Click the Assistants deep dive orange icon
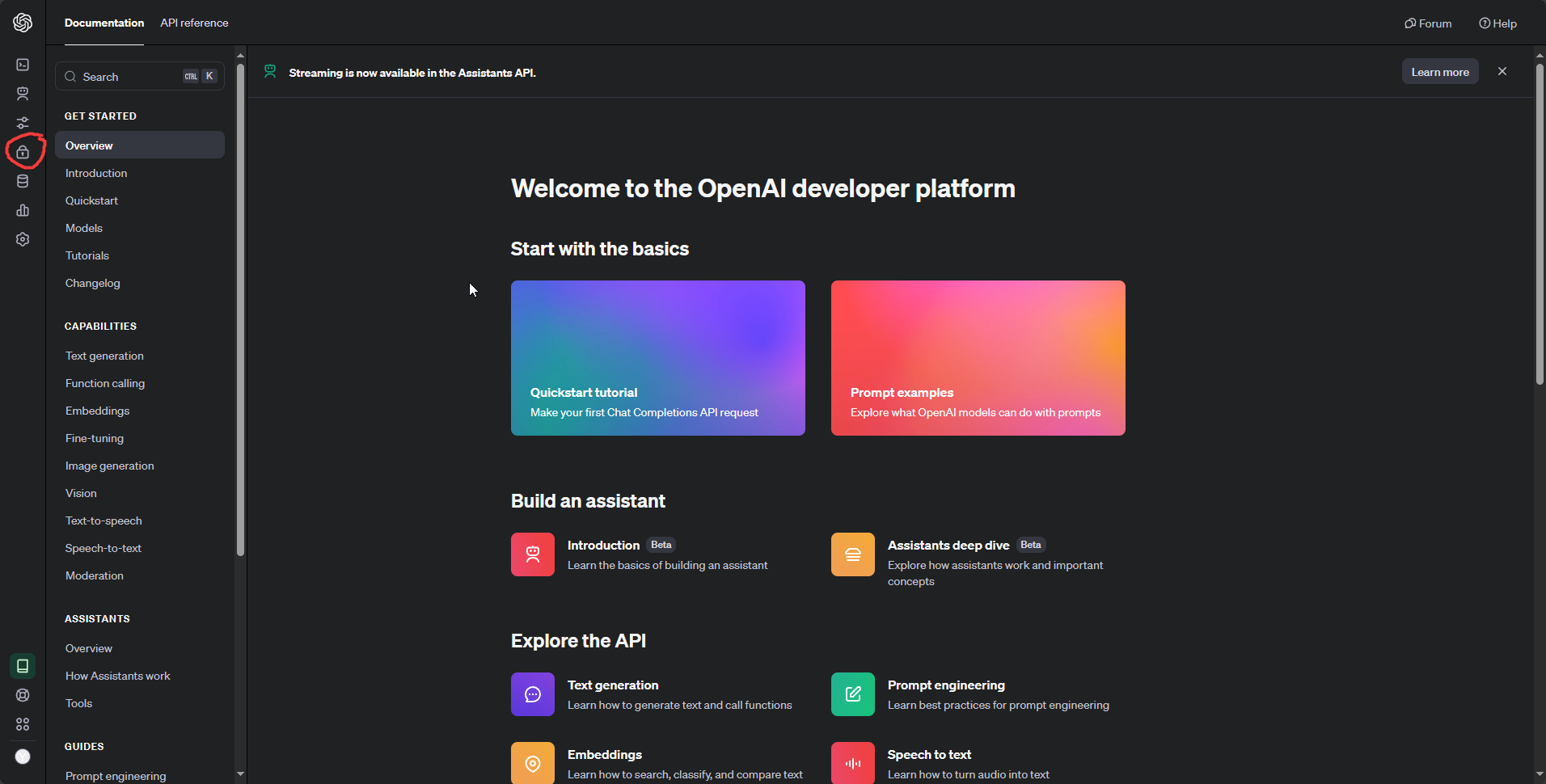The image size is (1546, 784). pyautogui.click(x=853, y=554)
